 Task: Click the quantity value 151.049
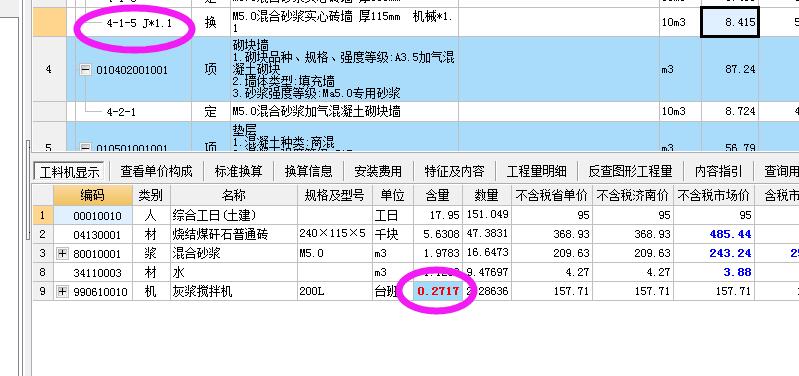487,215
